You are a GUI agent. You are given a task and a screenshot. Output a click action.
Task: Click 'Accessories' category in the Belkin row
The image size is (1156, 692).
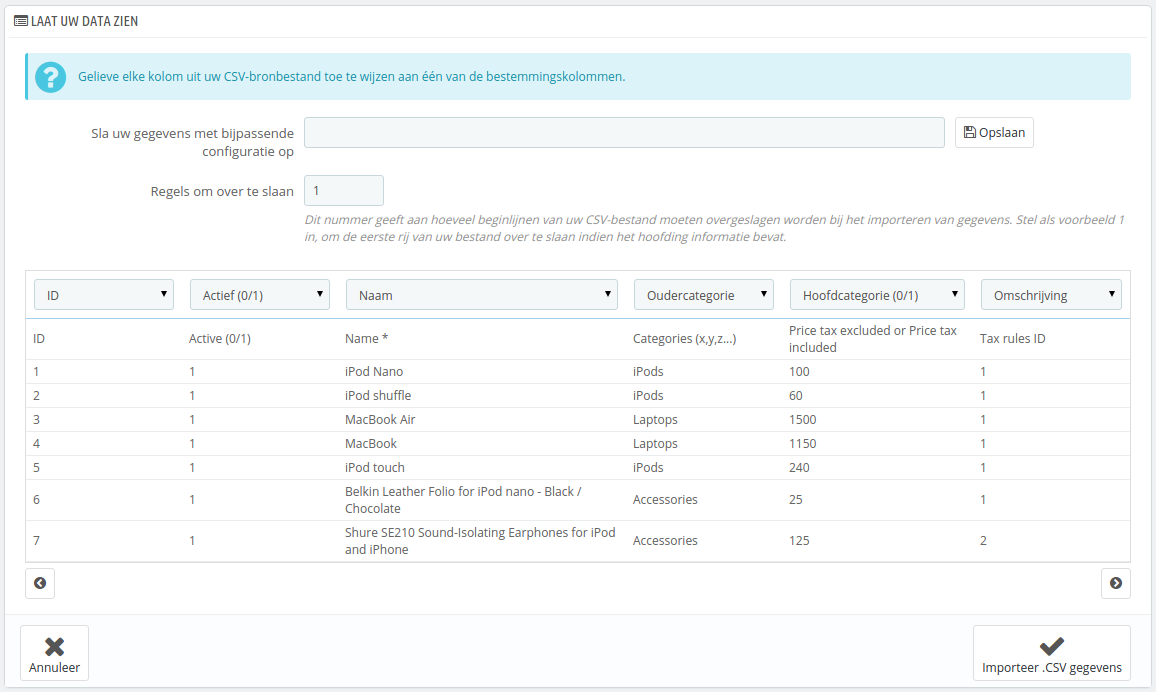665,500
